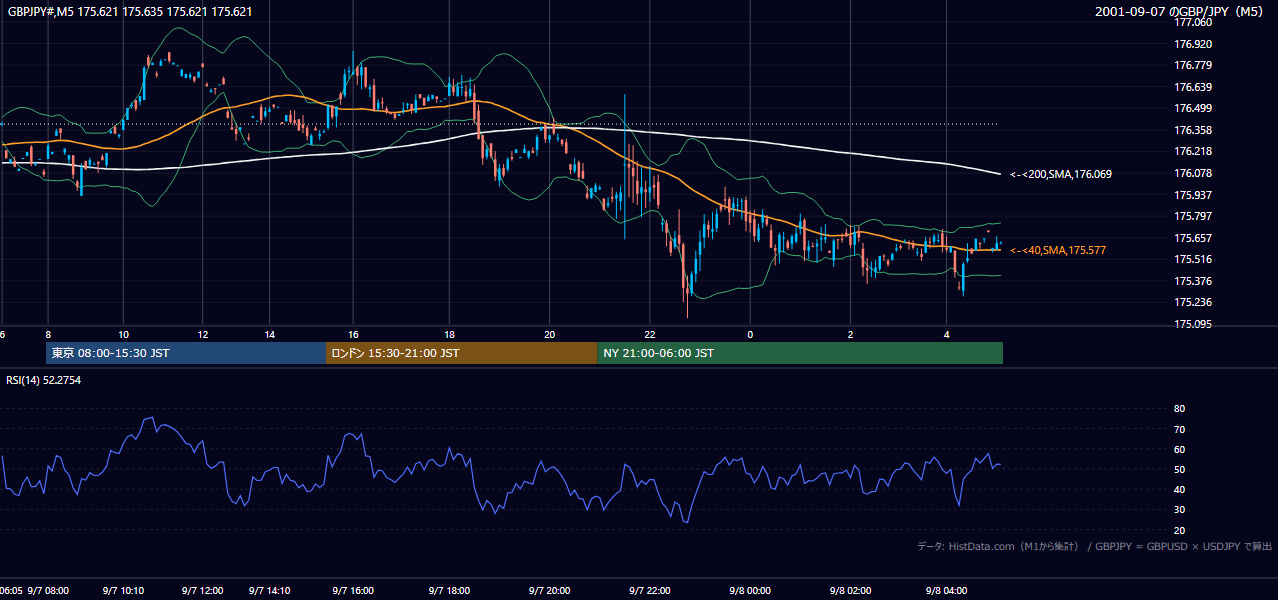Click the '9/7 20:00' bottom time label
The image size is (1278, 600).
click(x=549, y=591)
